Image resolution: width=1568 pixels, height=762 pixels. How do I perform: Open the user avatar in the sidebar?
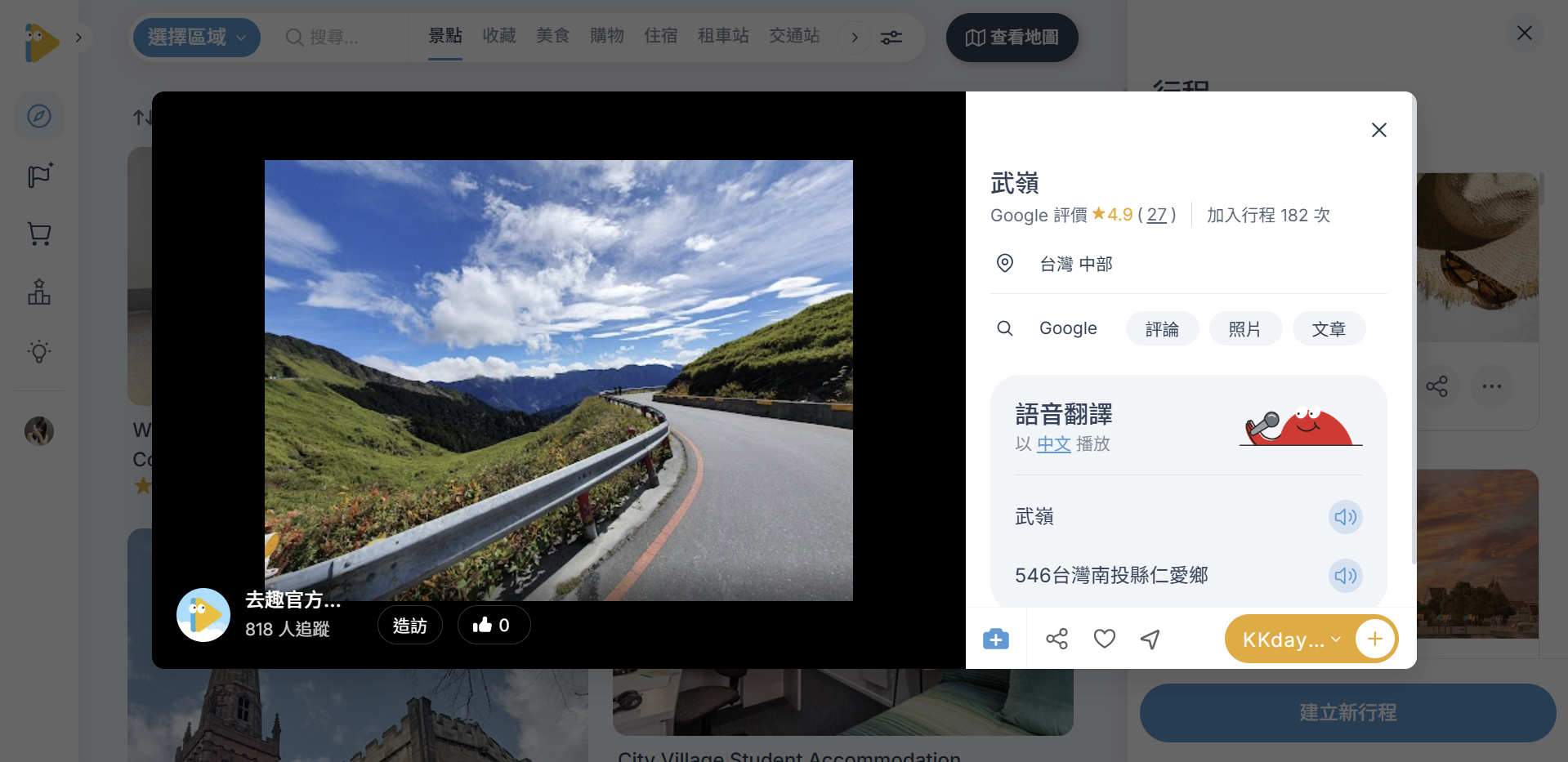39,430
